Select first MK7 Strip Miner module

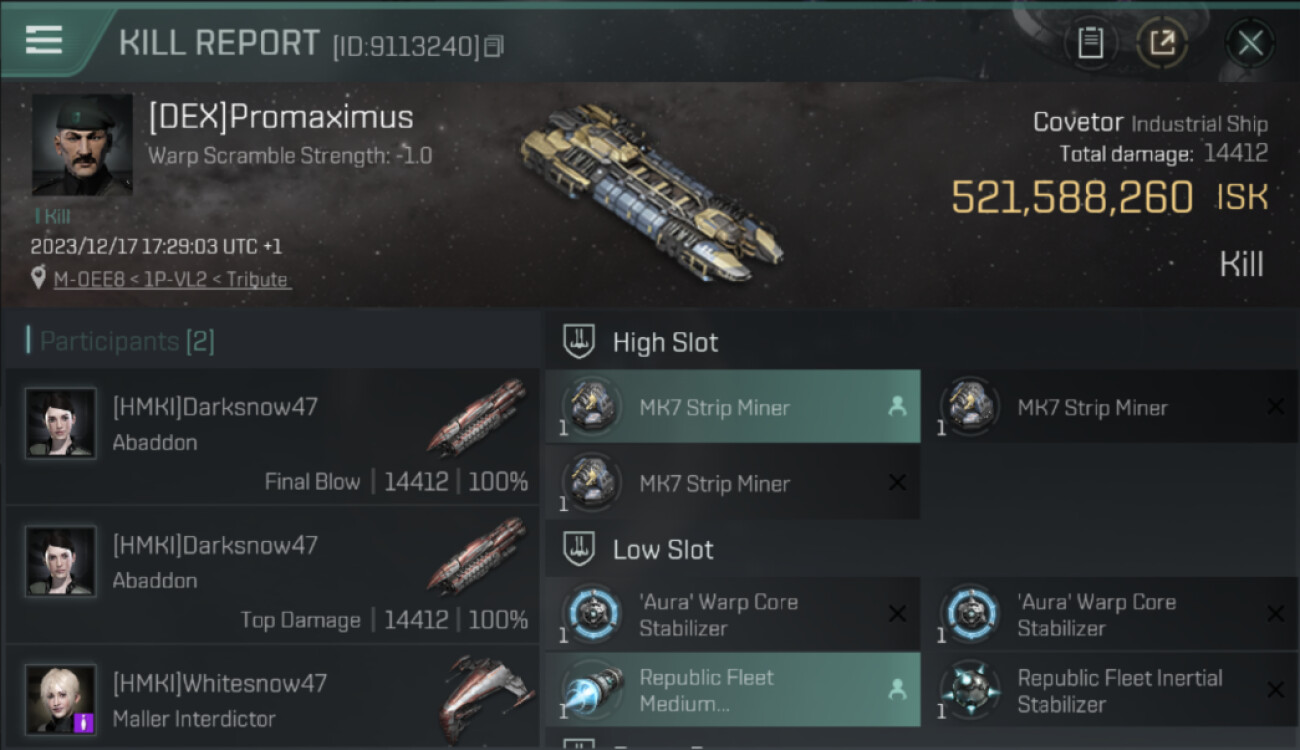[733, 407]
